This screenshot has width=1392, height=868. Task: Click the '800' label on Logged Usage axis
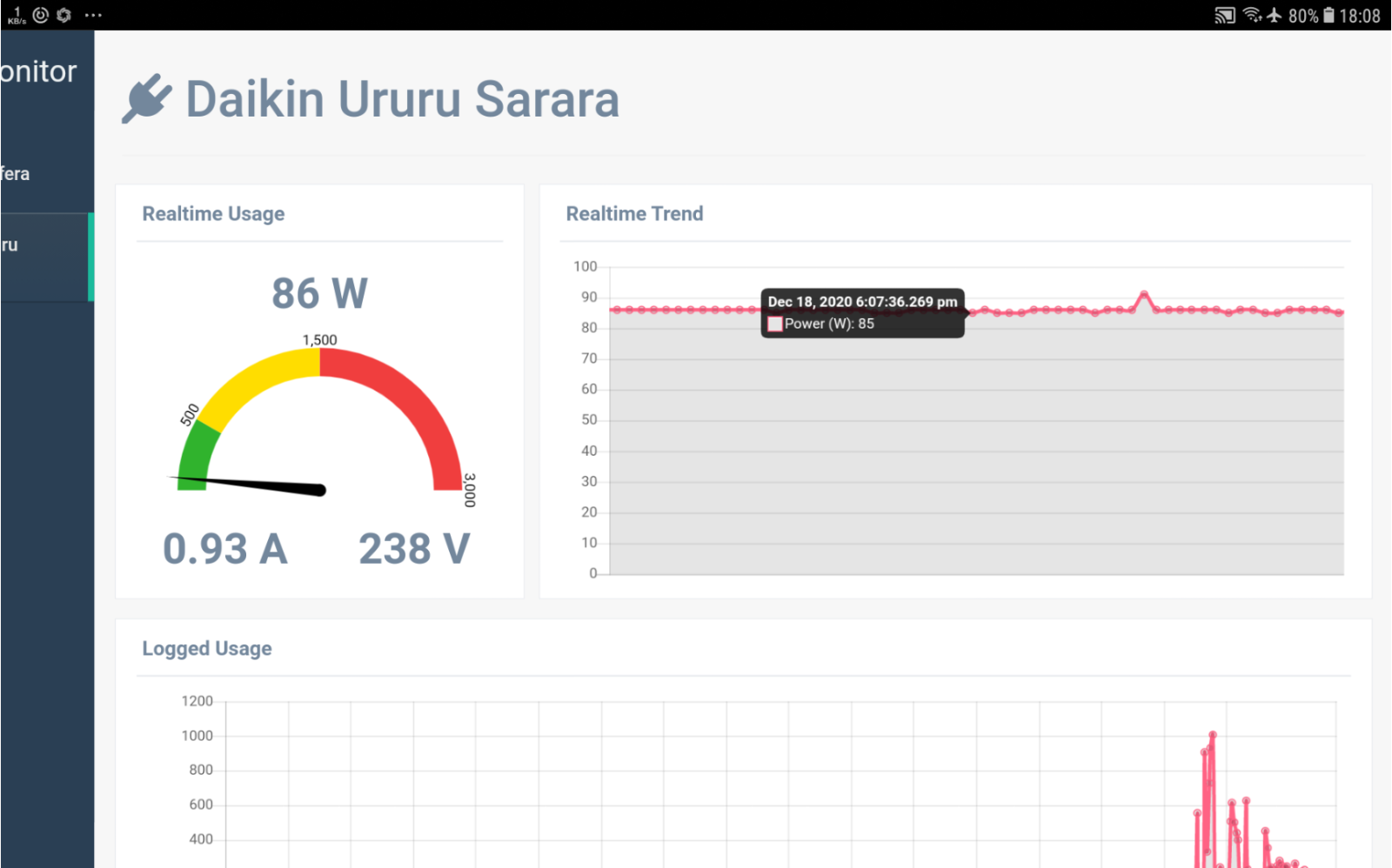pos(201,770)
